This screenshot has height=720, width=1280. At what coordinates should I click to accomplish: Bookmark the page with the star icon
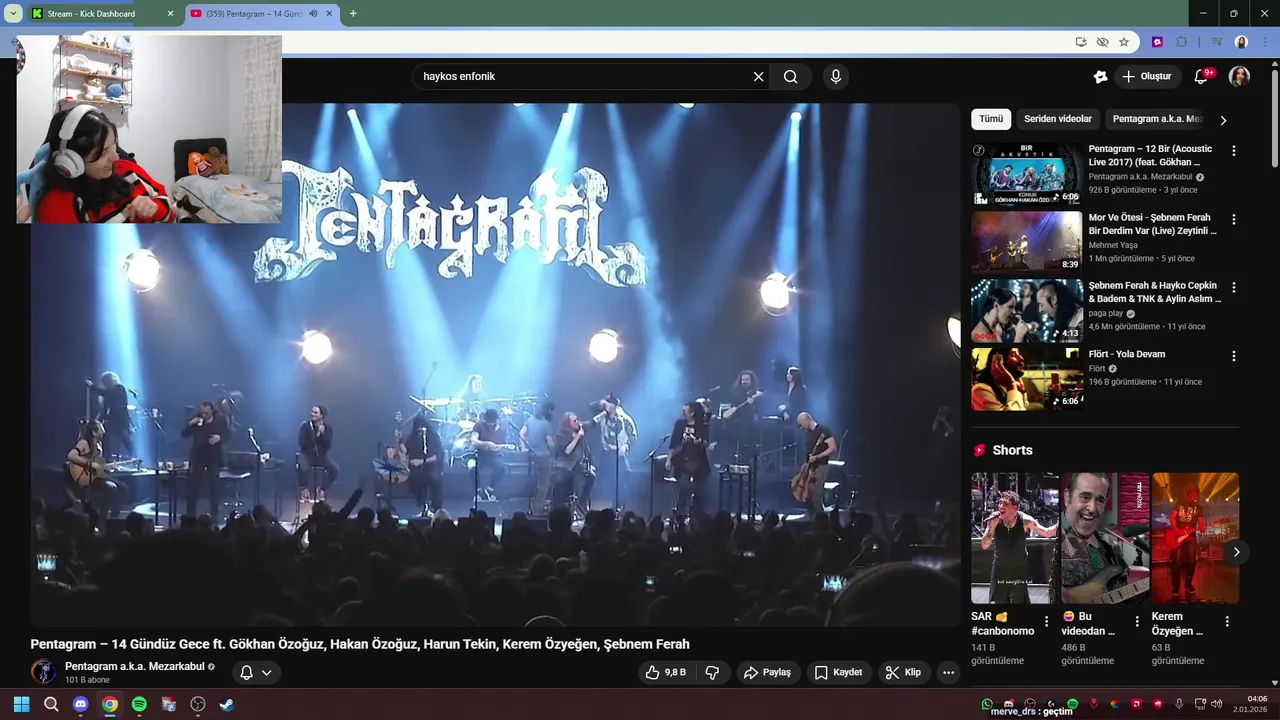pos(1124,42)
